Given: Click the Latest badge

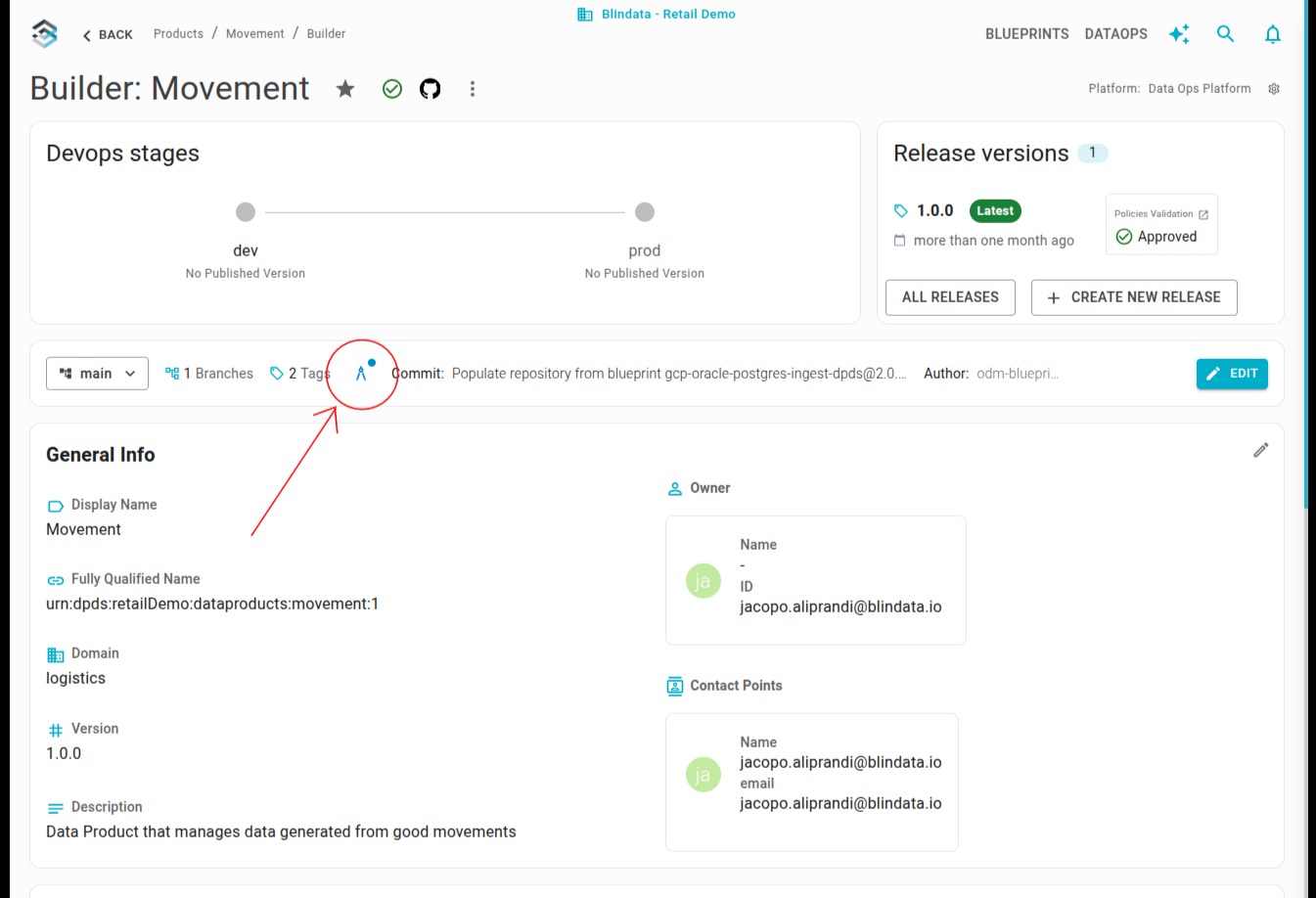Looking at the screenshot, I should [995, 211].
